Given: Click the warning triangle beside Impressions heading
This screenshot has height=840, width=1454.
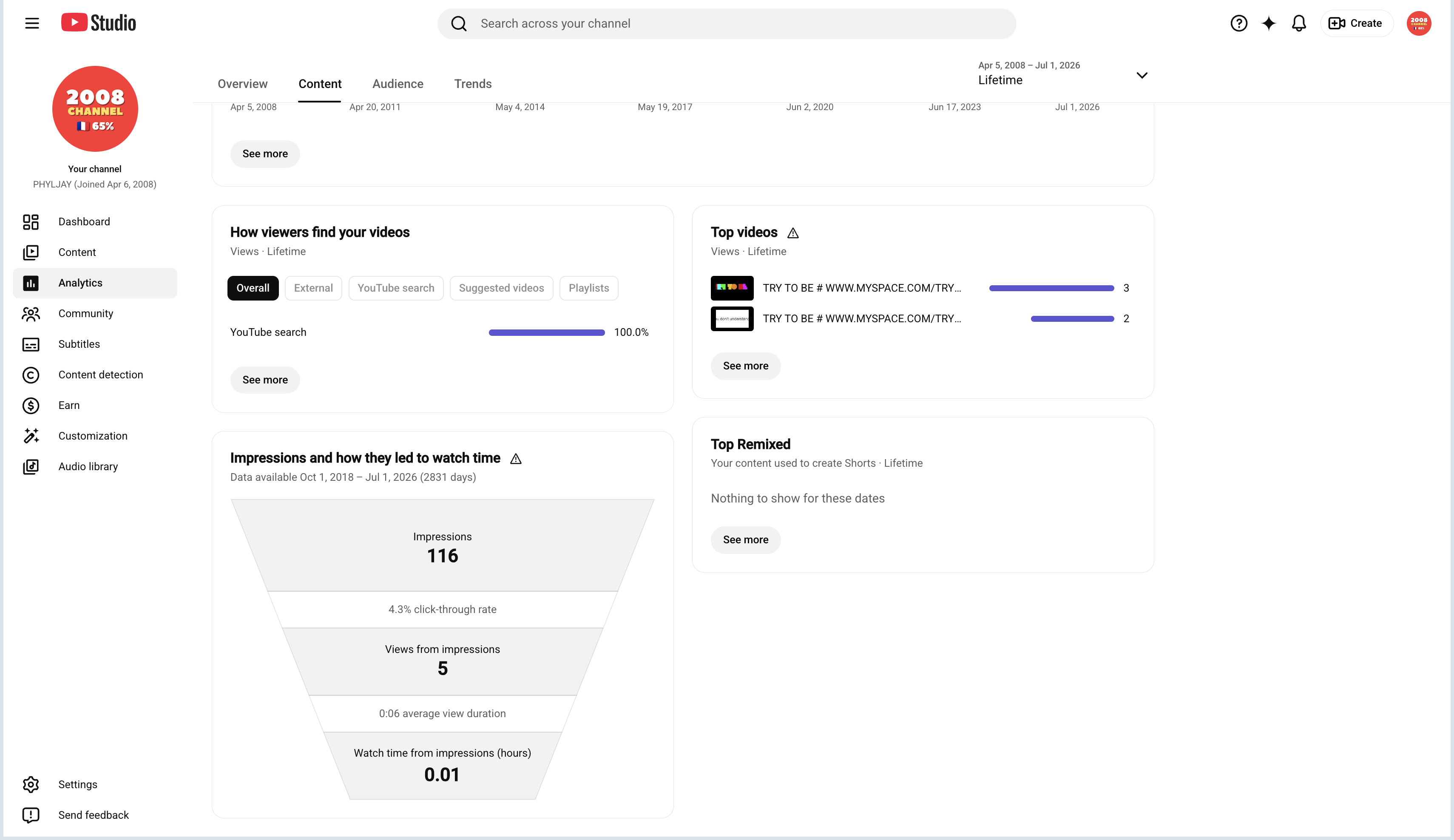Looking at the screenshot, I should pyautogui.click(x=516, y=458).
